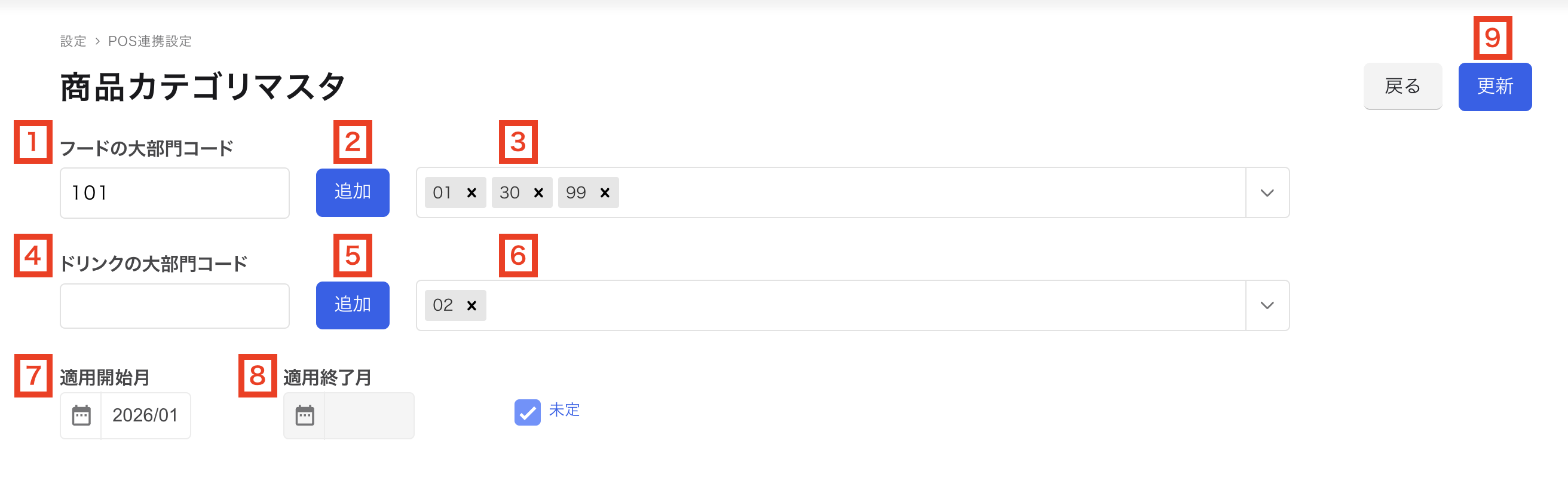Viewport: 1568px width, 477px height.
Task: Click the 未定 label text
Action: (564, 410)
